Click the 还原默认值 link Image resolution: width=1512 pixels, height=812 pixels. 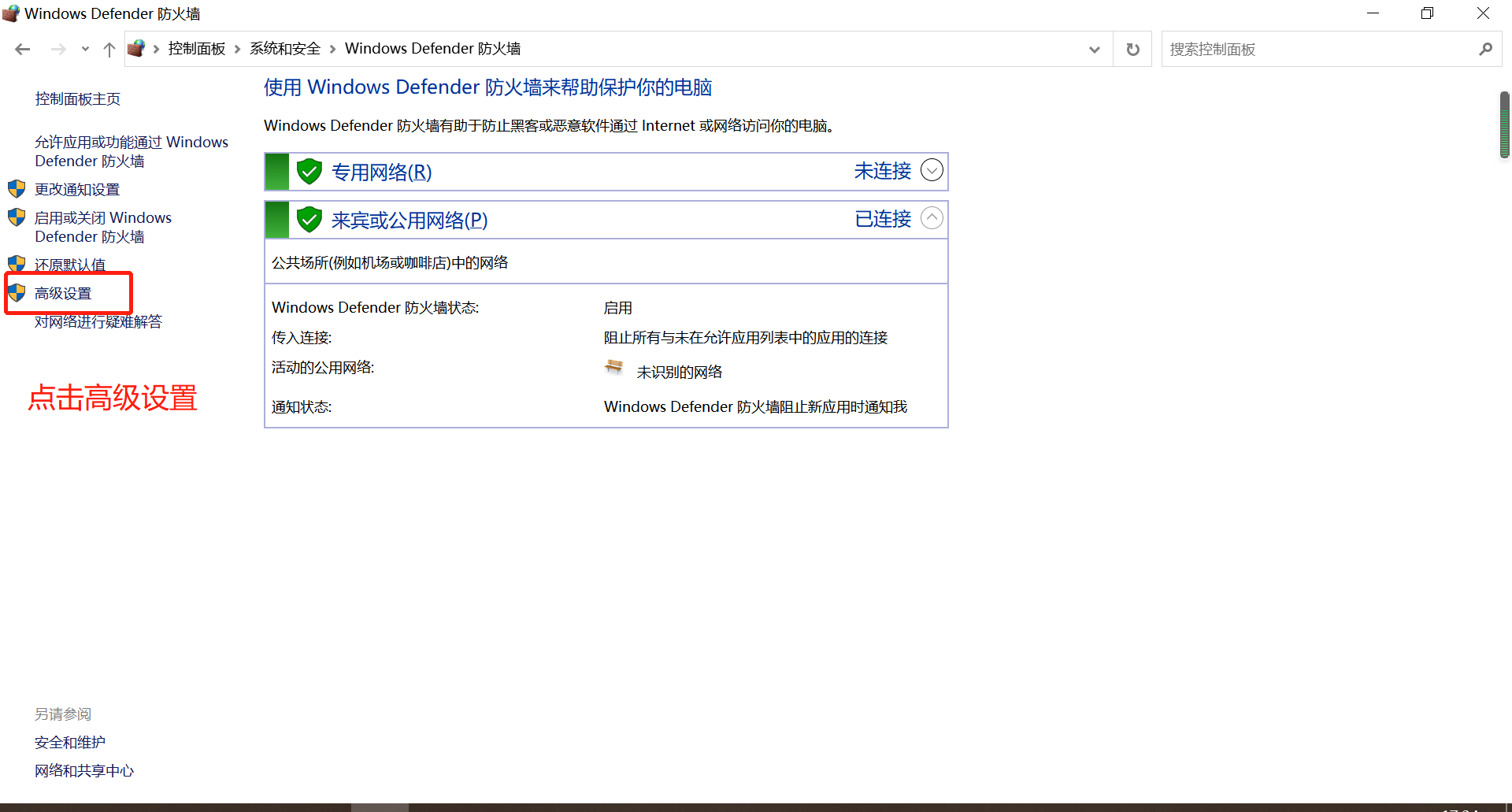[69, 265]
